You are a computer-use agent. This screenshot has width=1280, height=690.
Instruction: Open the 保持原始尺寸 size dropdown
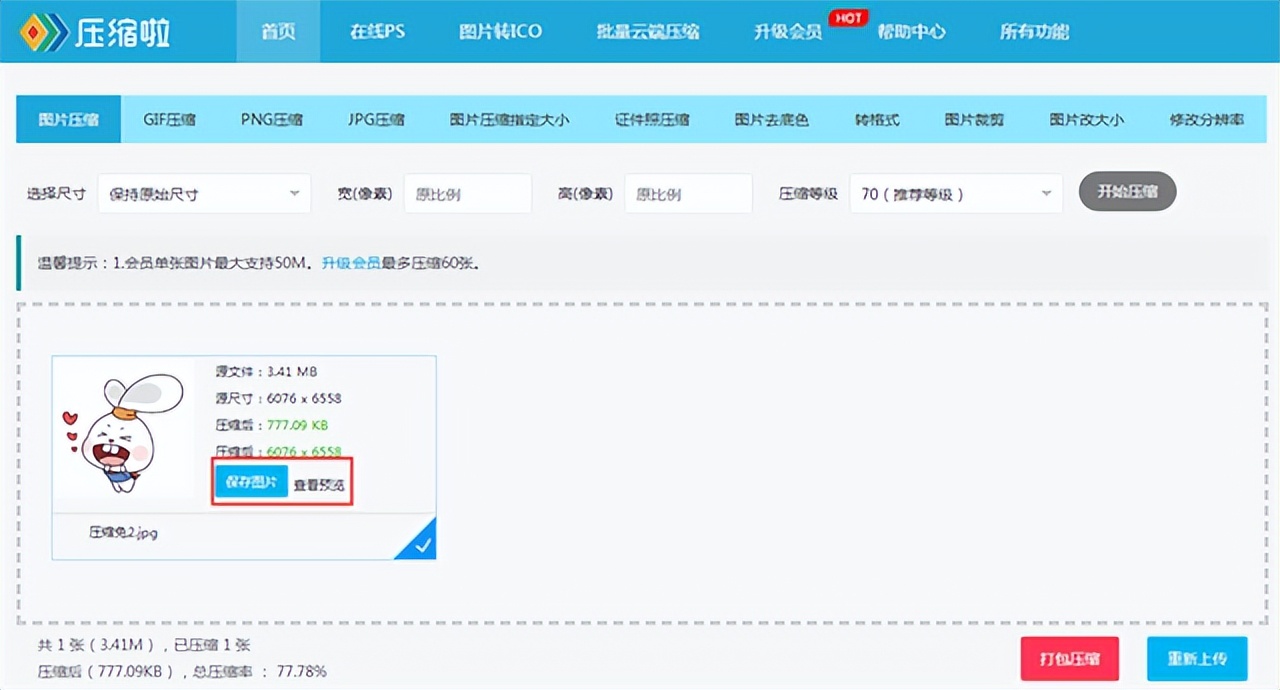[204, 193]
